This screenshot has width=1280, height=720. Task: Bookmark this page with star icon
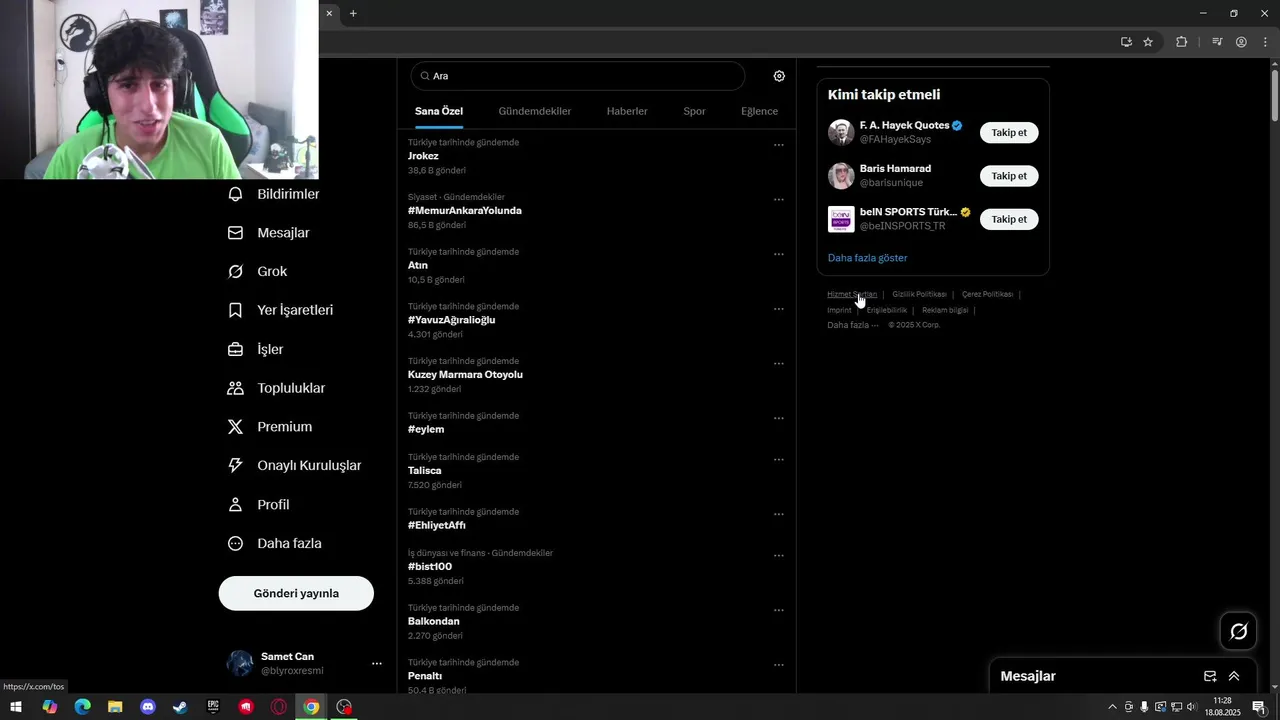click(x=1148, y=42)
